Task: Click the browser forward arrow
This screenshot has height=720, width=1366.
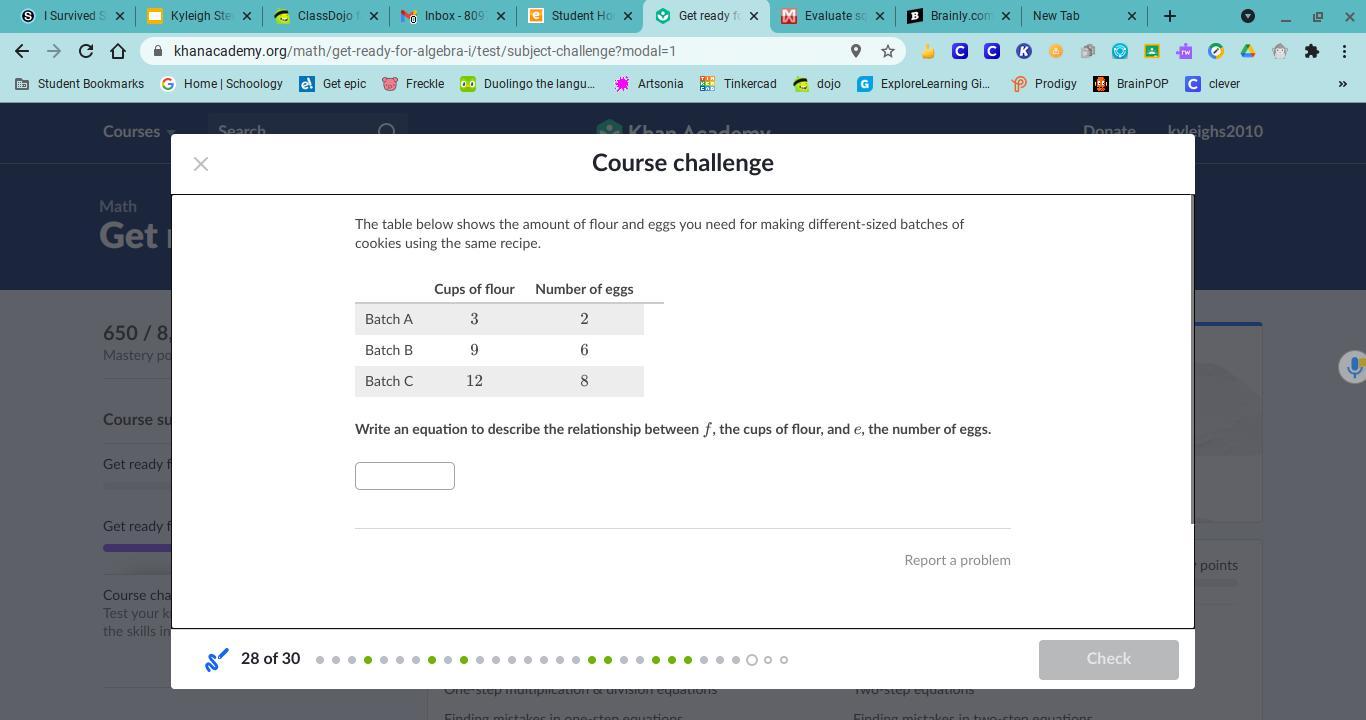Action: pyautogui.click(x=54, y=51)
